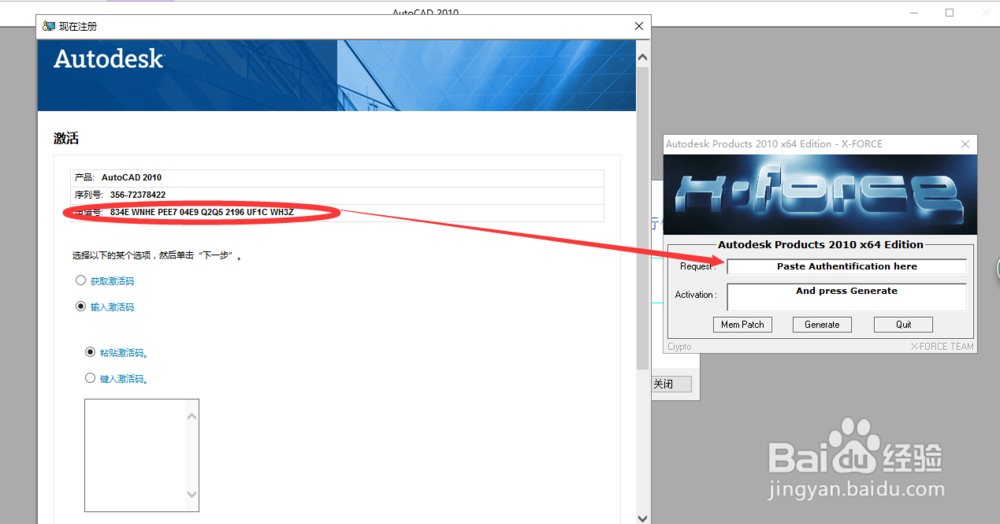This screenshot has height=524, width=1000.
Task: Click the request code 834E WNHE text
Action: click(x=202, y=212)
